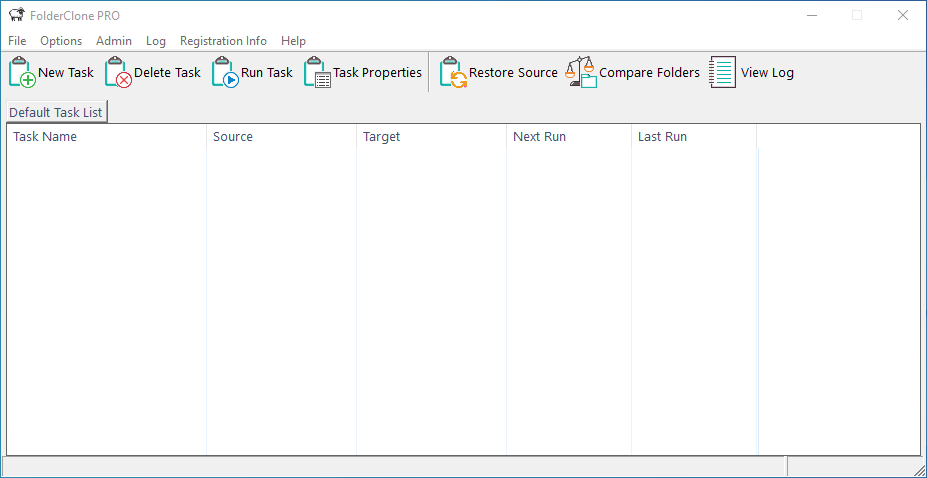Sort by the Target column header
The image size is (927, 478).
[432, 136]
